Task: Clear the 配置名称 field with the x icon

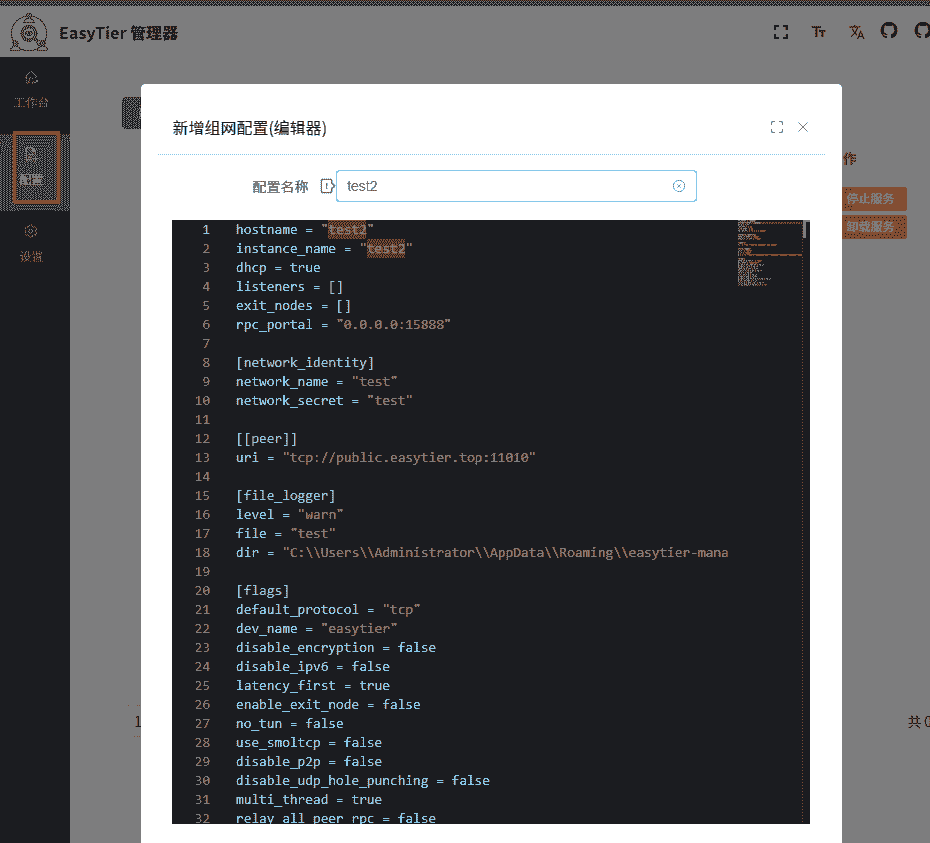Action: tap(679, 186)
